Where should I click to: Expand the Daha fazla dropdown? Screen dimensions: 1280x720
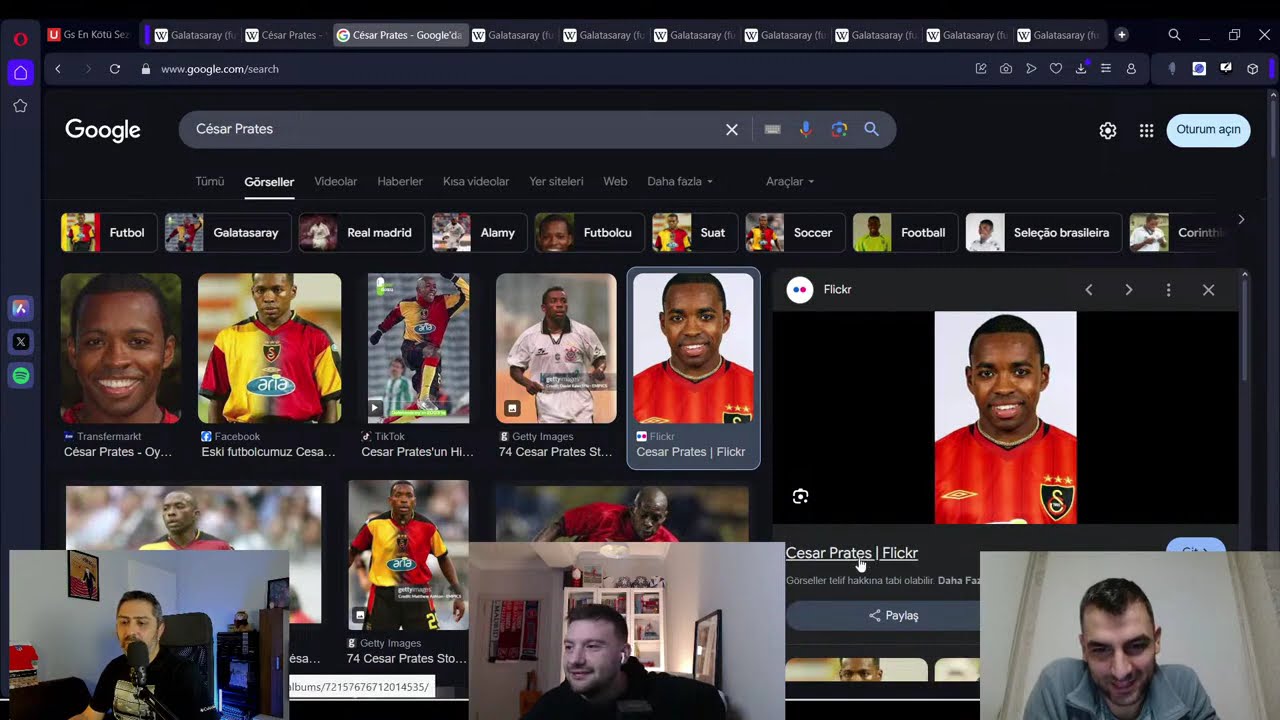tap(680, 181)
